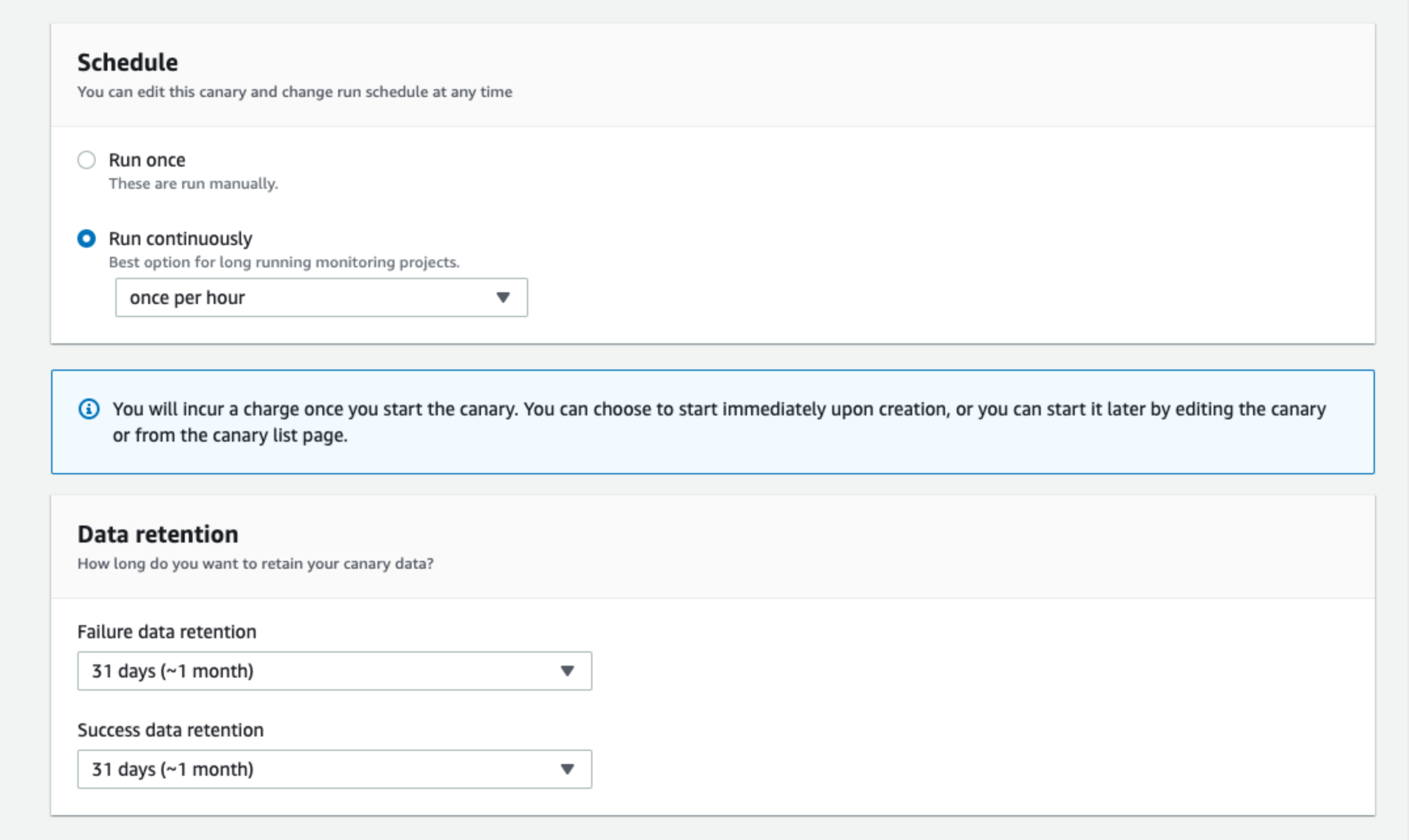Click the info icon in the charge notice
Viewport: 1409px width, 840px height.
tap(88, 409)
